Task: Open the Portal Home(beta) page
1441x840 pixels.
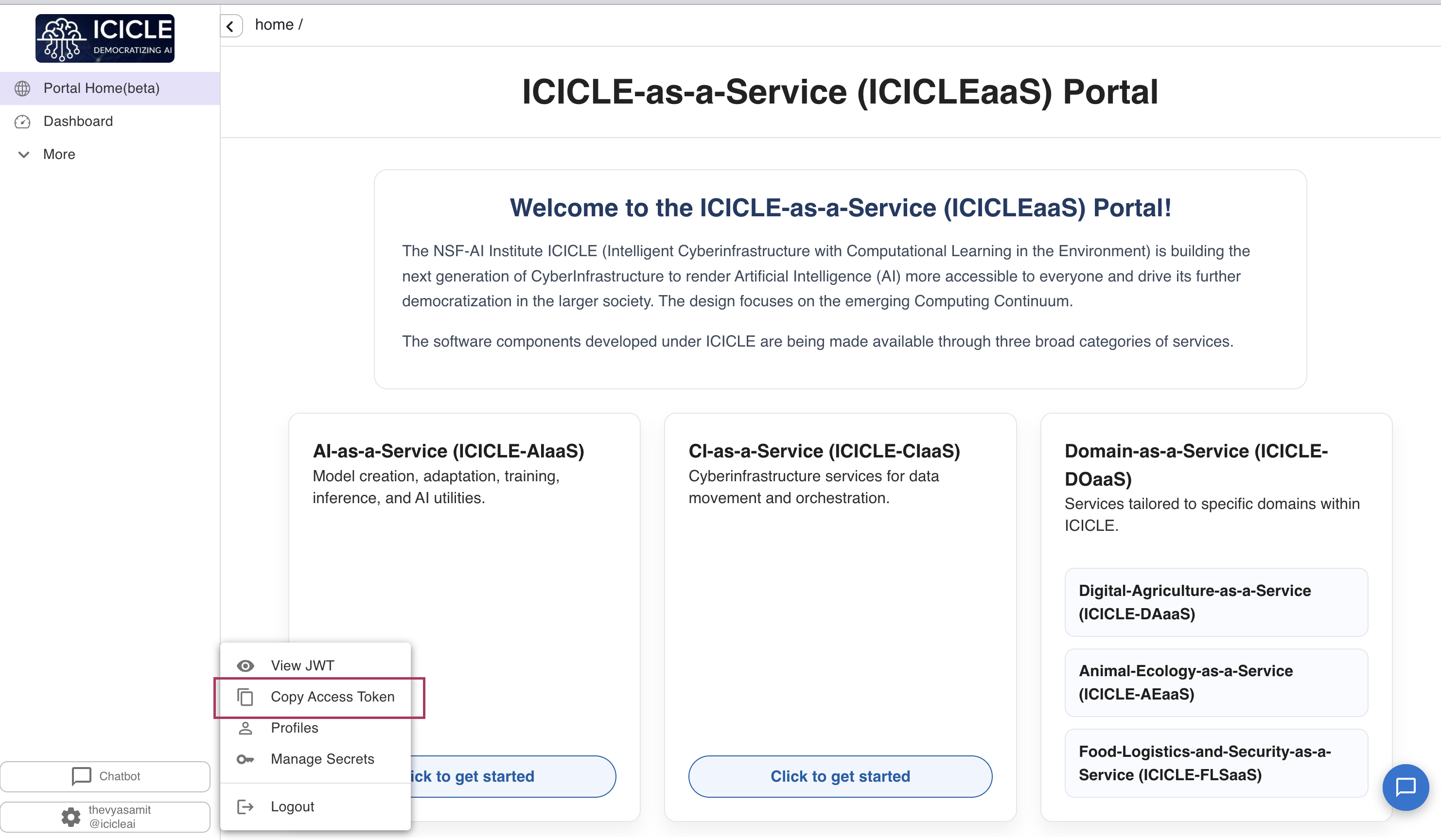Action: pyautogui.click(x=110, y=88)
